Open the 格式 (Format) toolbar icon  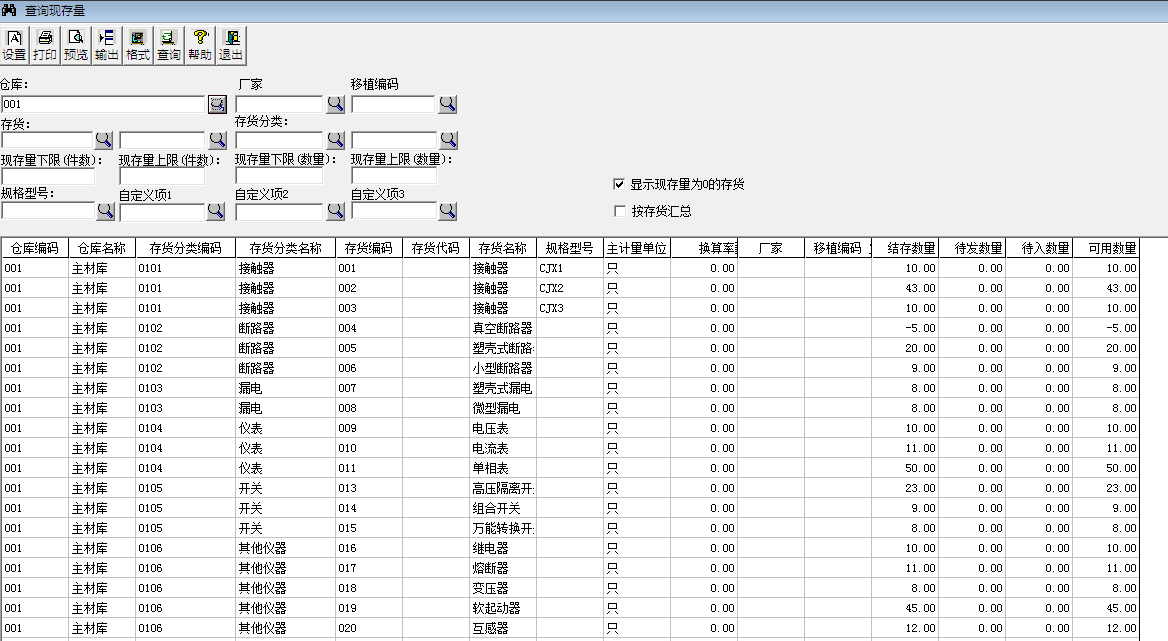tap(136, 45)
